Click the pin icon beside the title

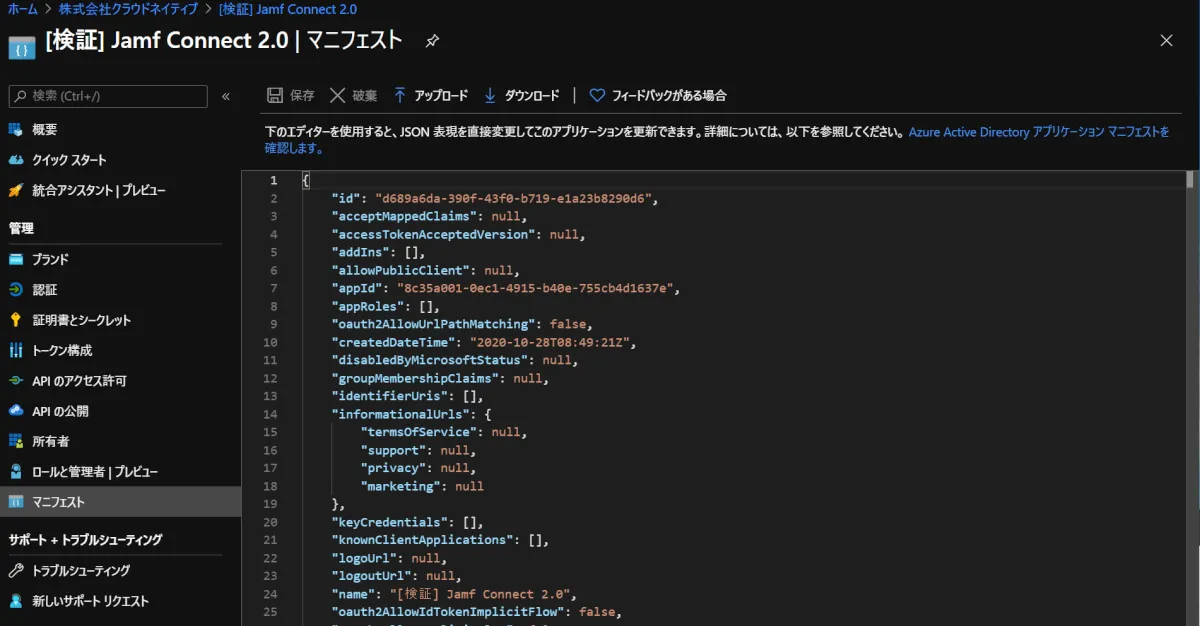432,41
